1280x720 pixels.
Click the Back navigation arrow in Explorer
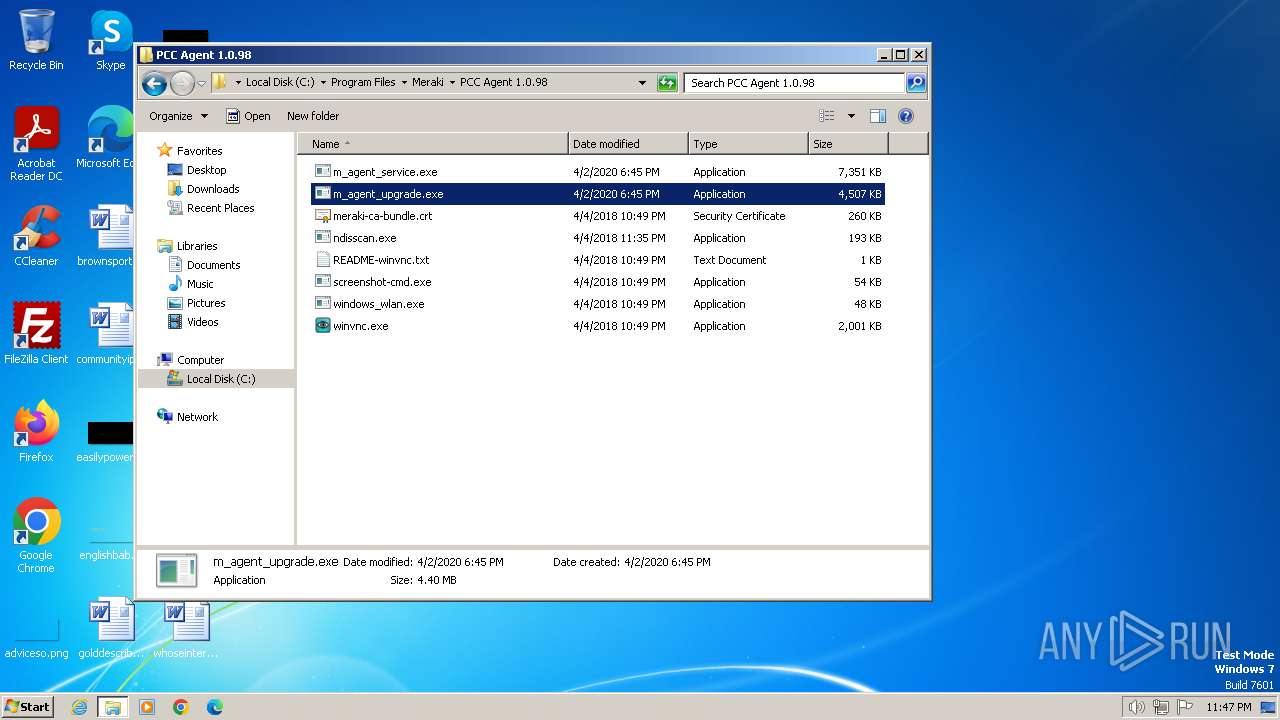[154, 83]
